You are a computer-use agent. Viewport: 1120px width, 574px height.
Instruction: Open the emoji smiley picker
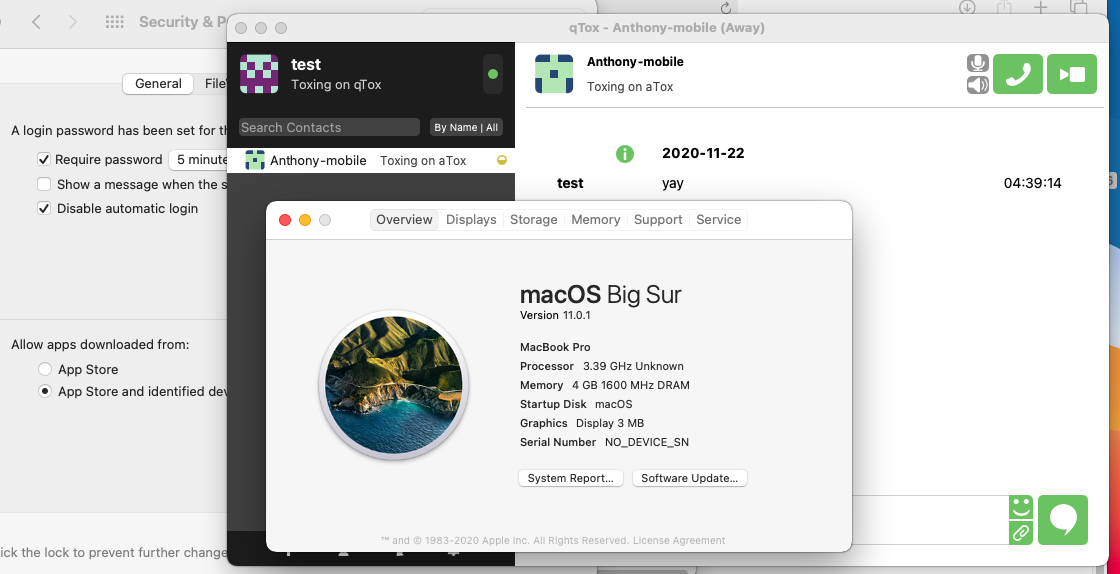pyautogui.click(x=1021, y=508)
